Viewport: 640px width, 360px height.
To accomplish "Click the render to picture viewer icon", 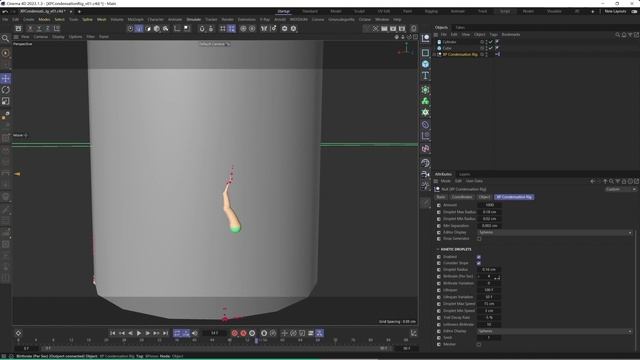I will tap(393, 29).
